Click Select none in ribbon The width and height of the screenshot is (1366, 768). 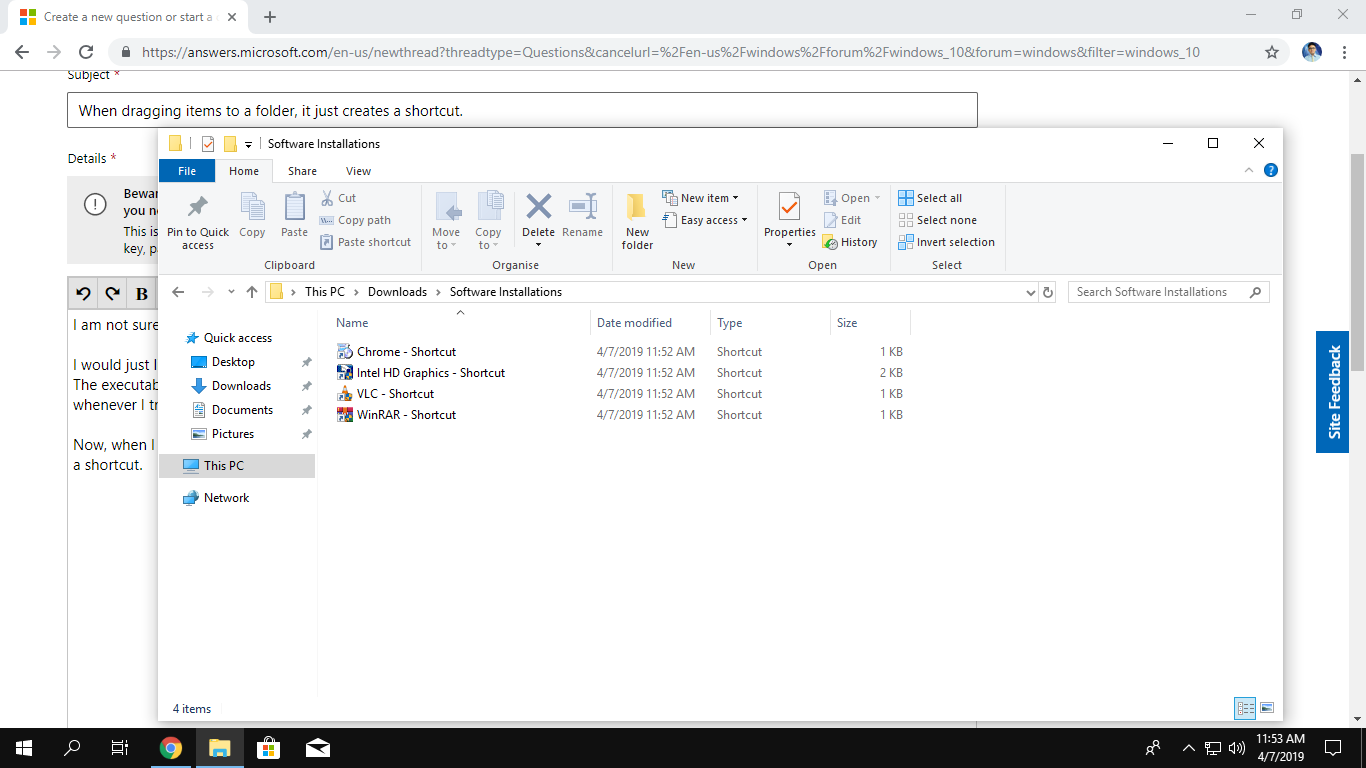tap(937, 220)
